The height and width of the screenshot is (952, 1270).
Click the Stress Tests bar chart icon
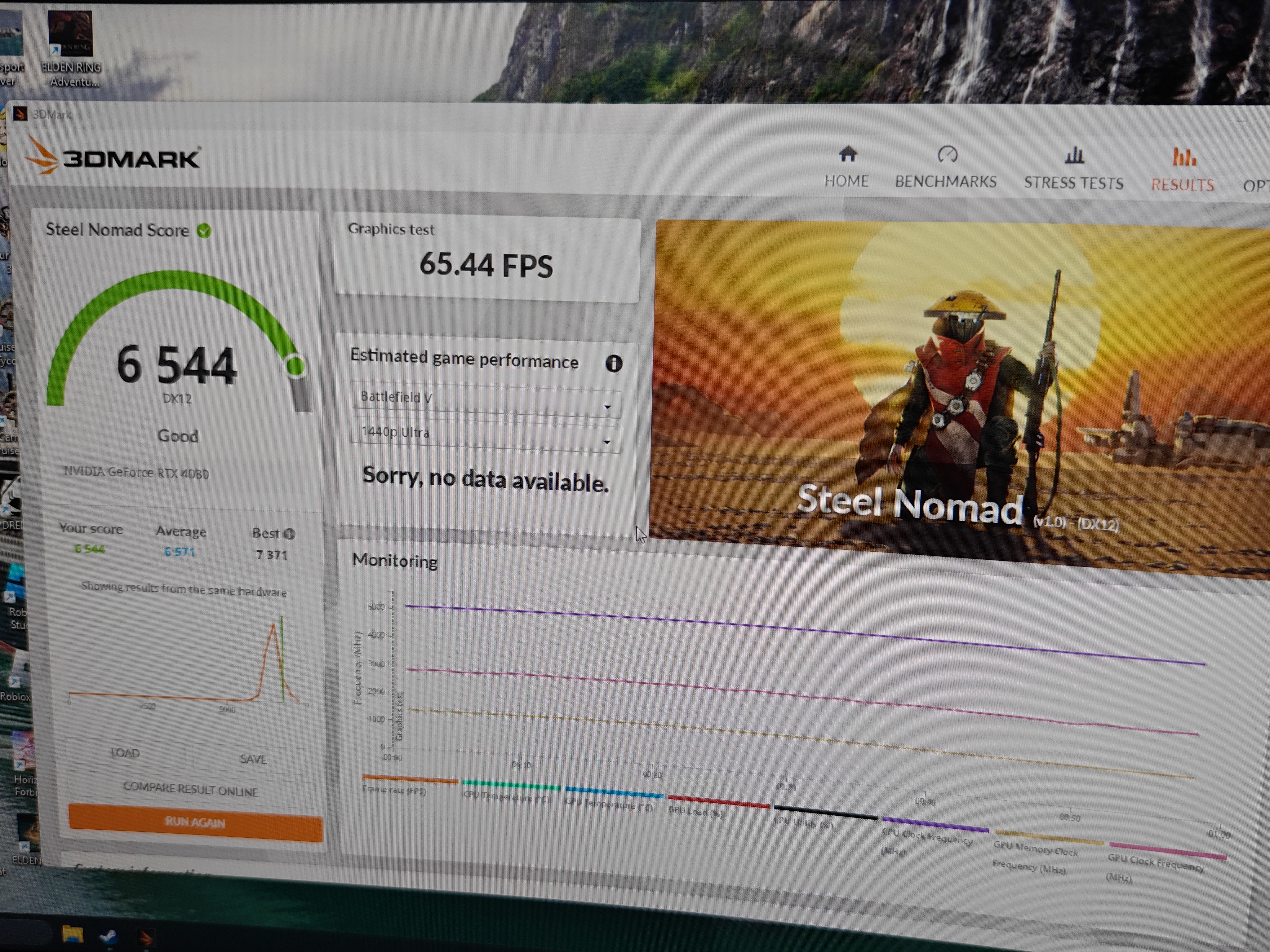point(1074,156)
